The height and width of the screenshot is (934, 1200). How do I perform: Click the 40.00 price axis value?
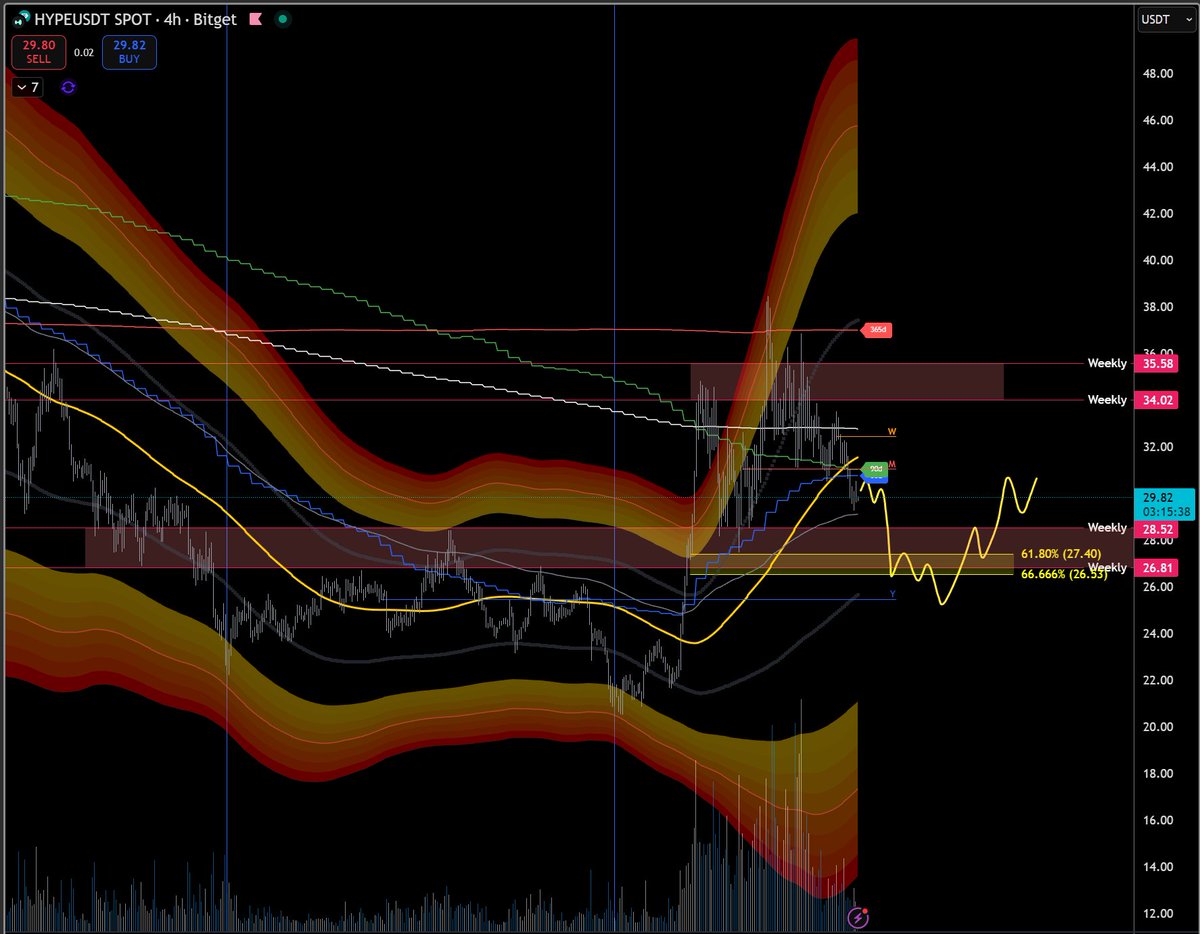(x=1159, y=260)
